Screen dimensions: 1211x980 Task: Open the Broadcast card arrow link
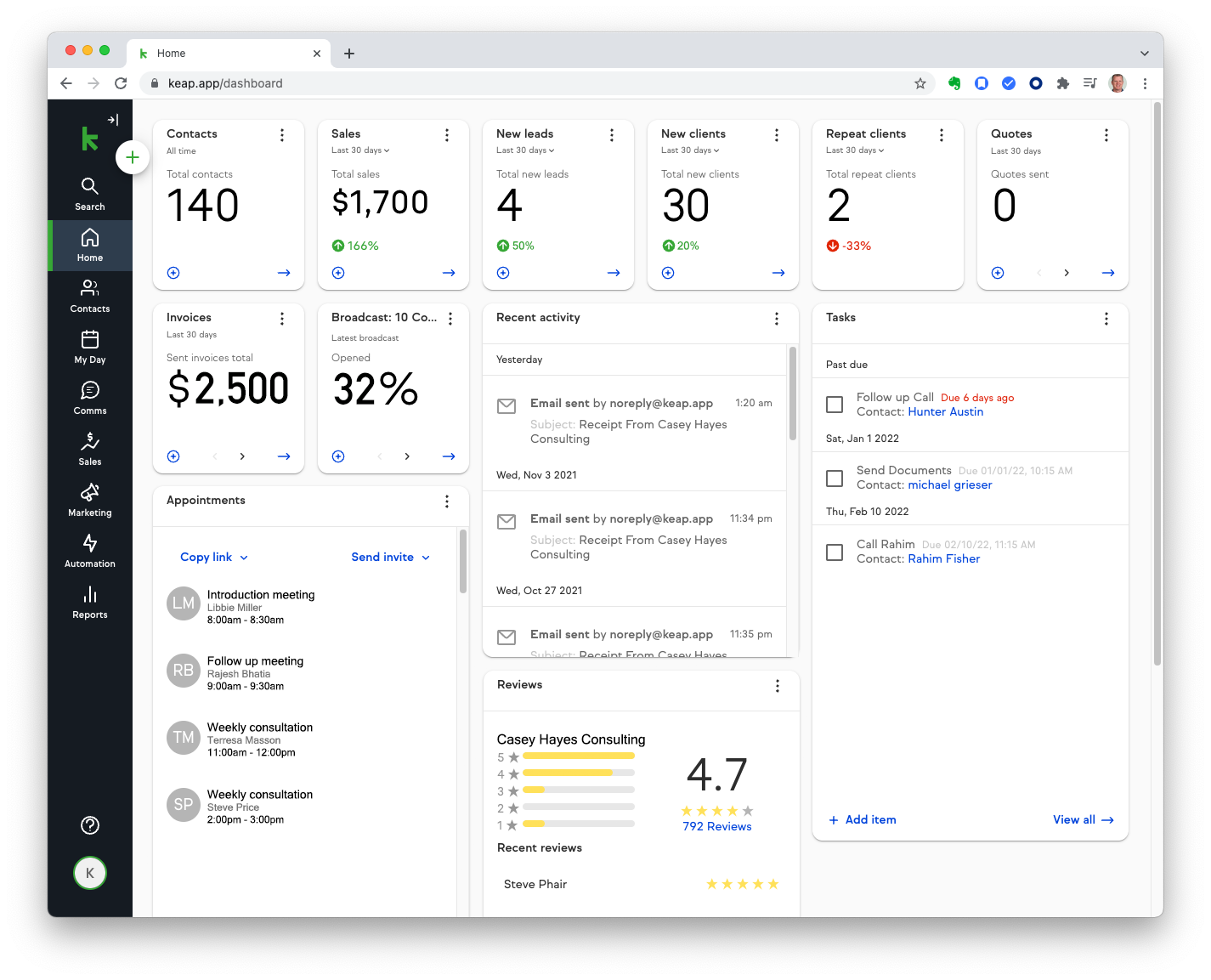tap(449, 456)
